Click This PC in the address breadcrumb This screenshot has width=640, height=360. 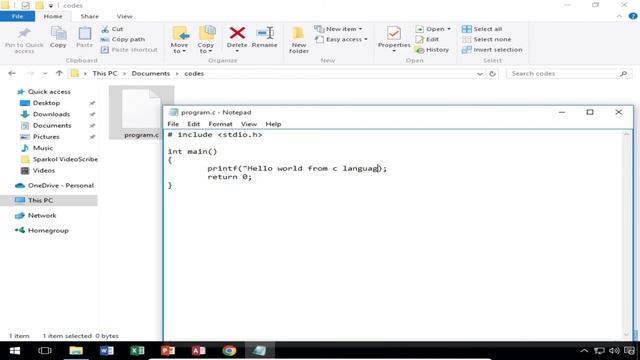pos(104,73)
